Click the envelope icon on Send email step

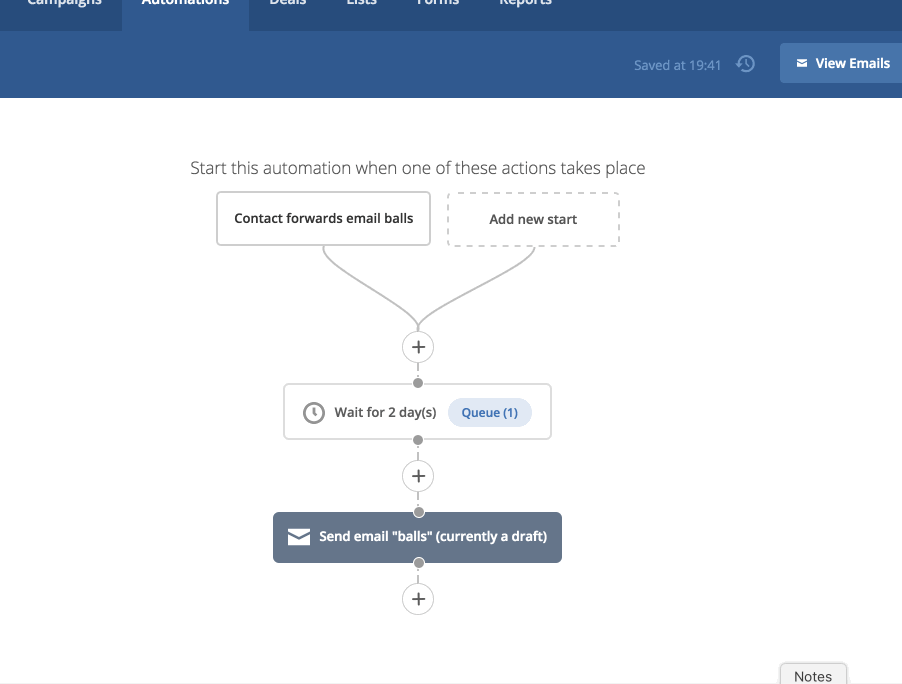pos(299,537)
